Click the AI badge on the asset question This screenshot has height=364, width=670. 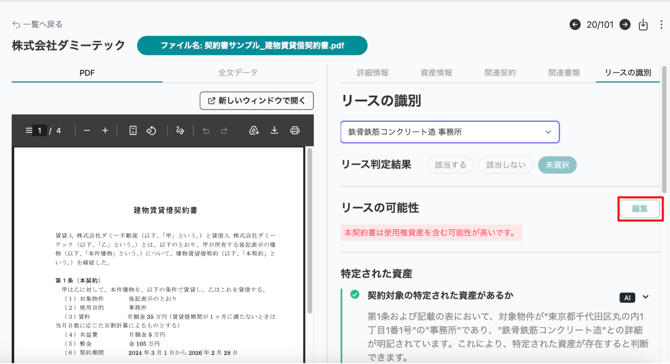coord(627,297)
